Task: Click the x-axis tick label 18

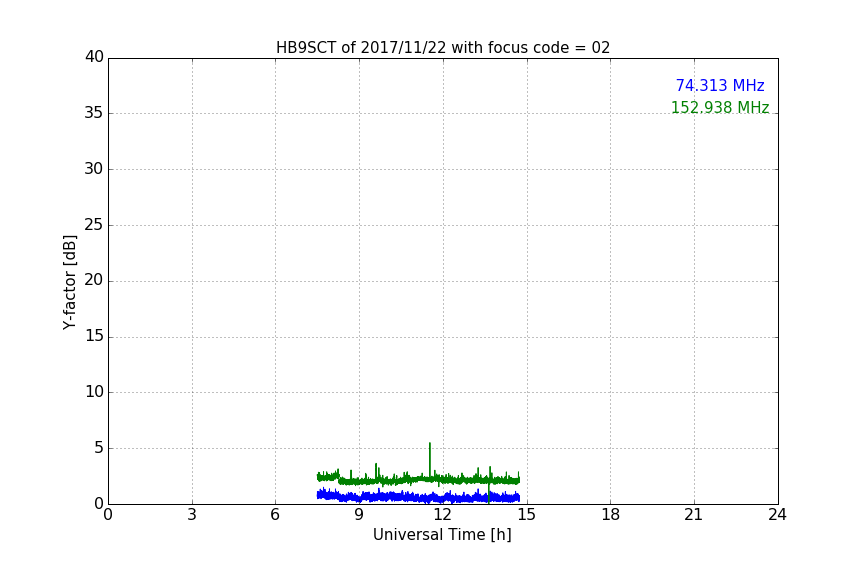Action: [x=611, y=515]
